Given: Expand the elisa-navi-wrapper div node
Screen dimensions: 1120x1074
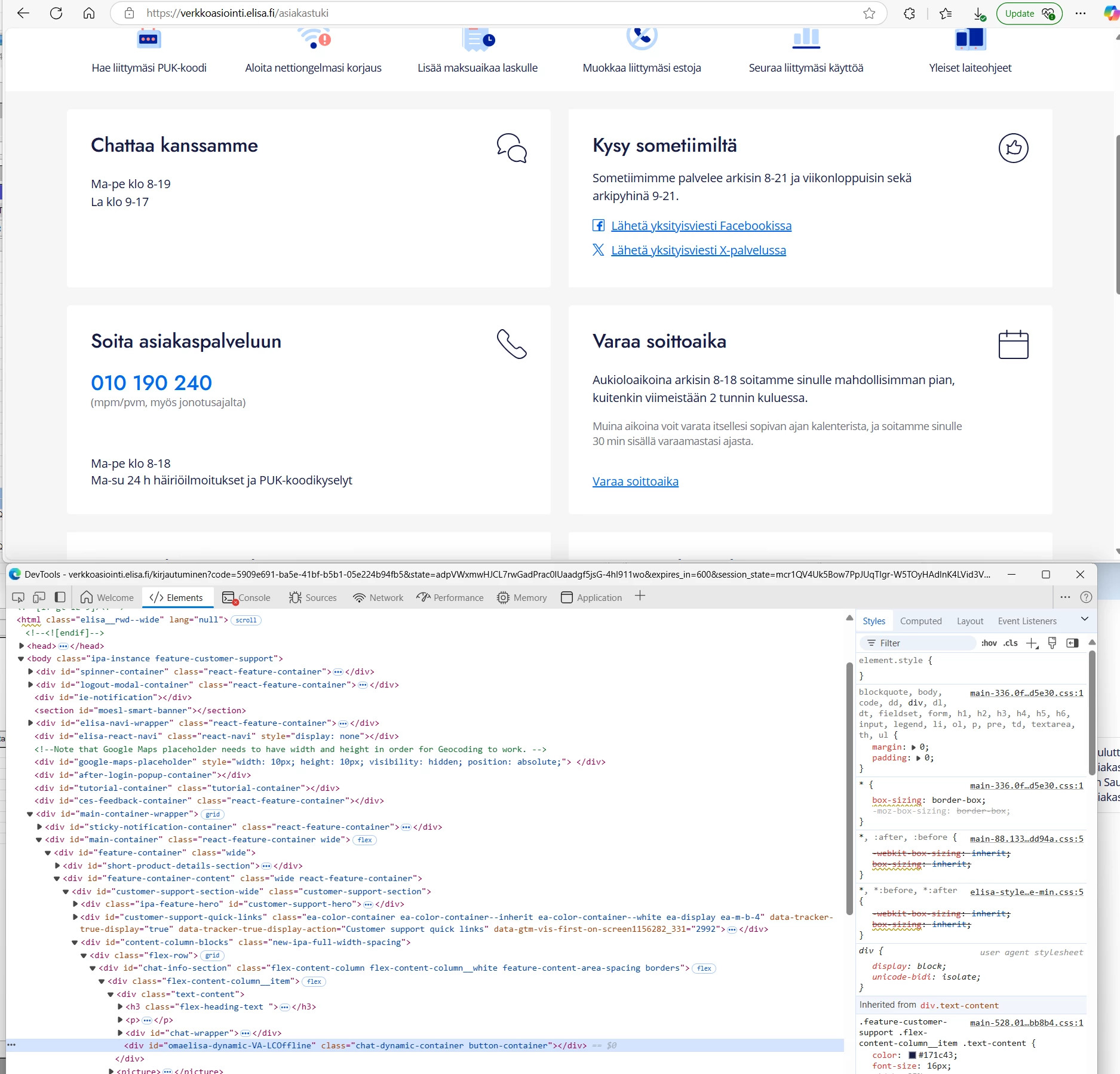Looking at the screenshot, I should [x=30, y=723].
